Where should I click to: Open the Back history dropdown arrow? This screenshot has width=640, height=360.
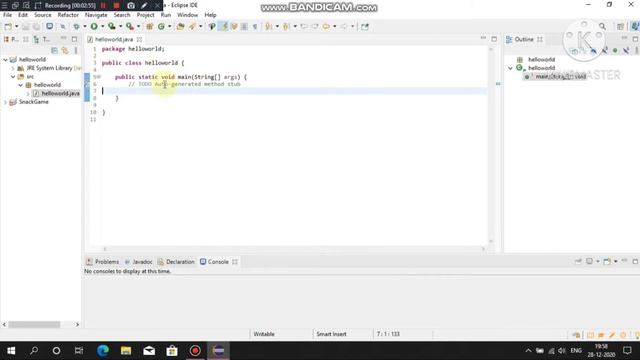click(334, 27)
